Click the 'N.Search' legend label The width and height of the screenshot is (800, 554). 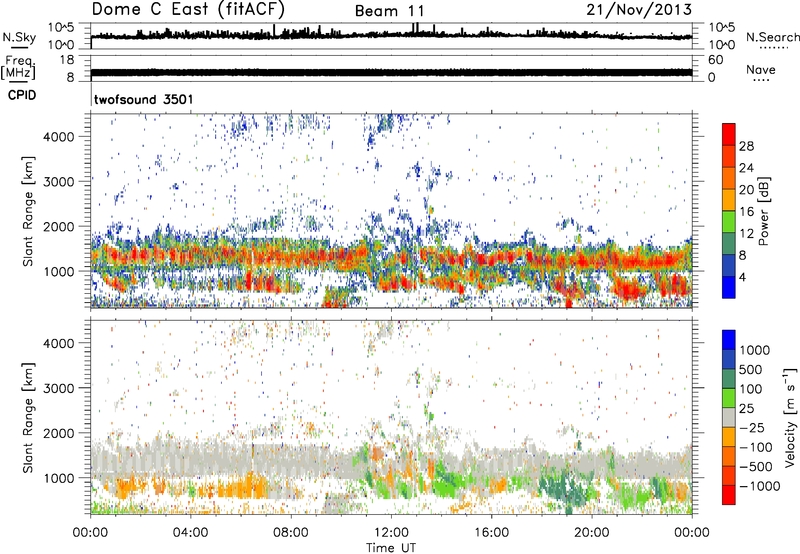coord(772,37)
